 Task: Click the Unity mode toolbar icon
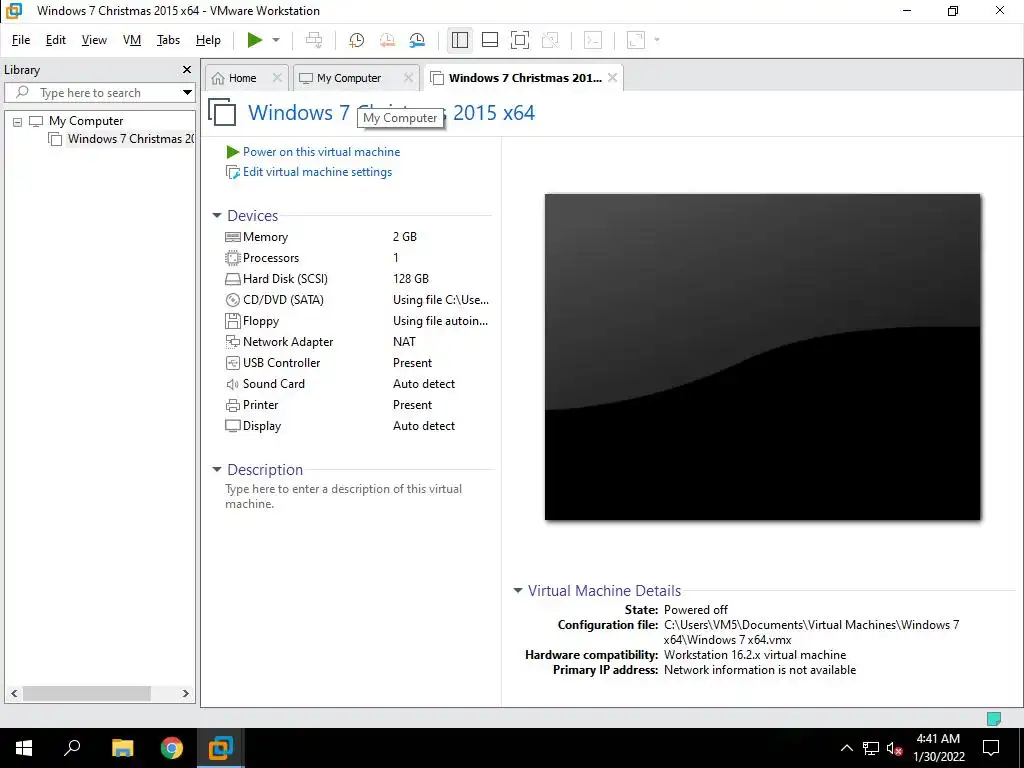550,40
